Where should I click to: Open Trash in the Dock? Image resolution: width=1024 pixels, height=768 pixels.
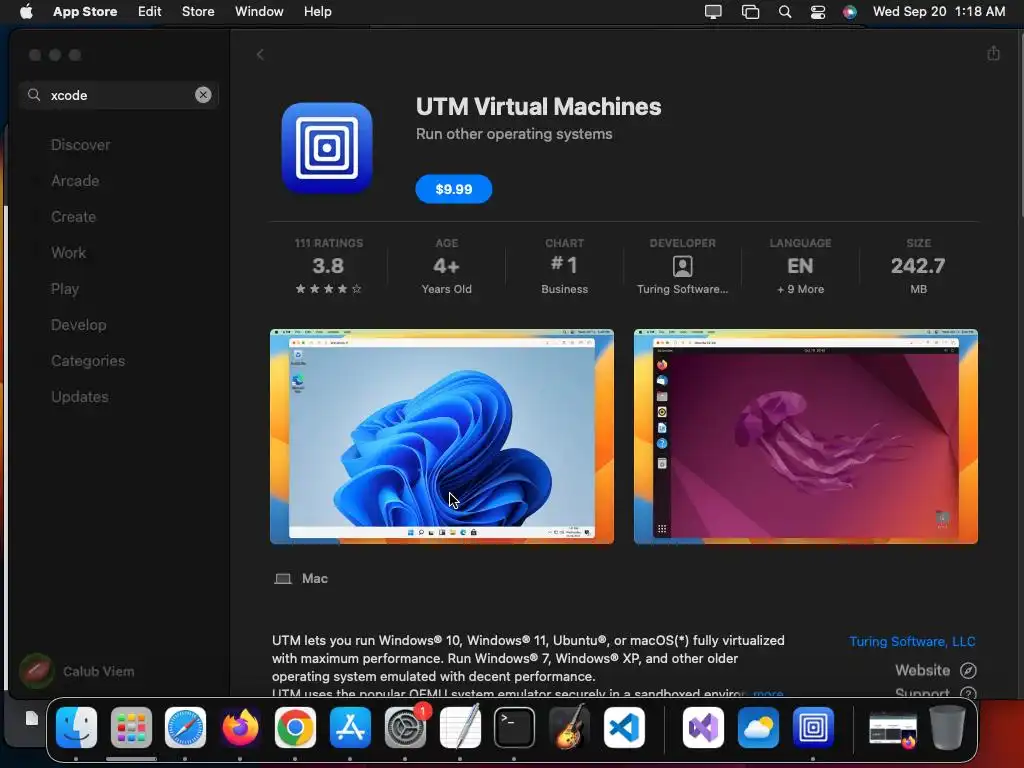pyautogui.click(x=947, y=727)
